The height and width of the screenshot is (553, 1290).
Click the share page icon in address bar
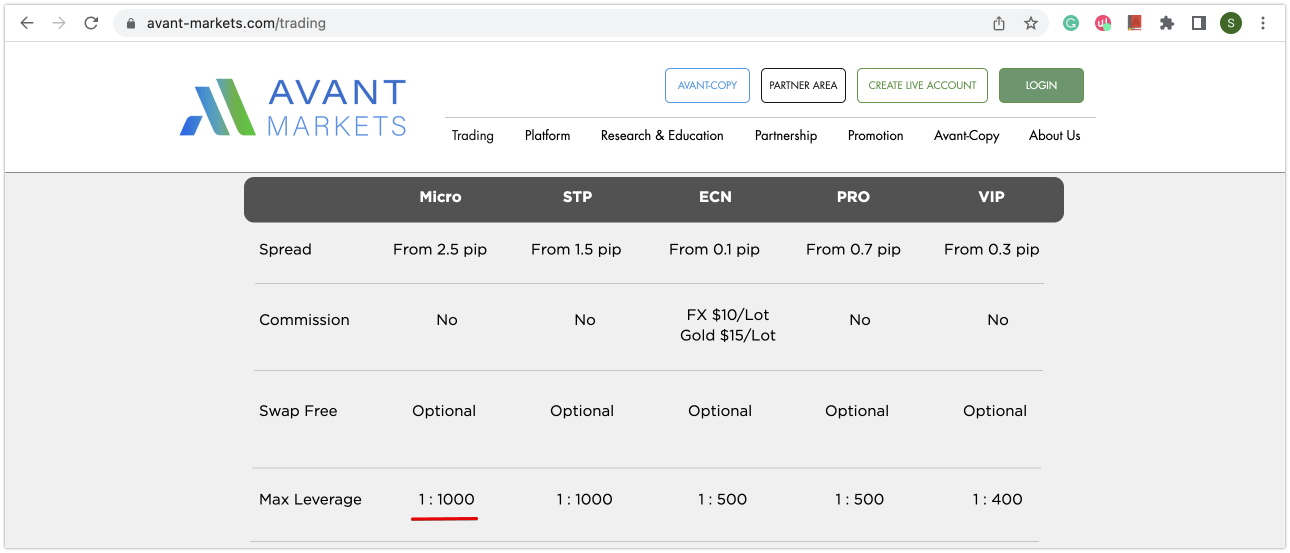[999, 23]
